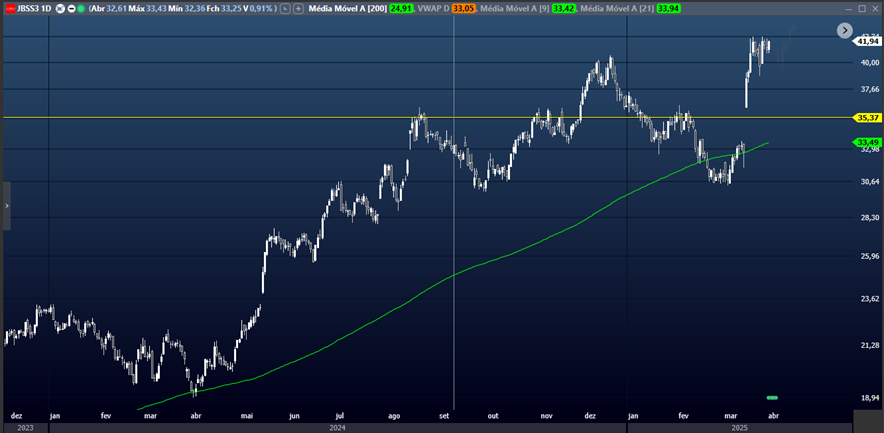884x433 pixels.
Task: Click the green status circle indicator
Action: pos(79,8)
